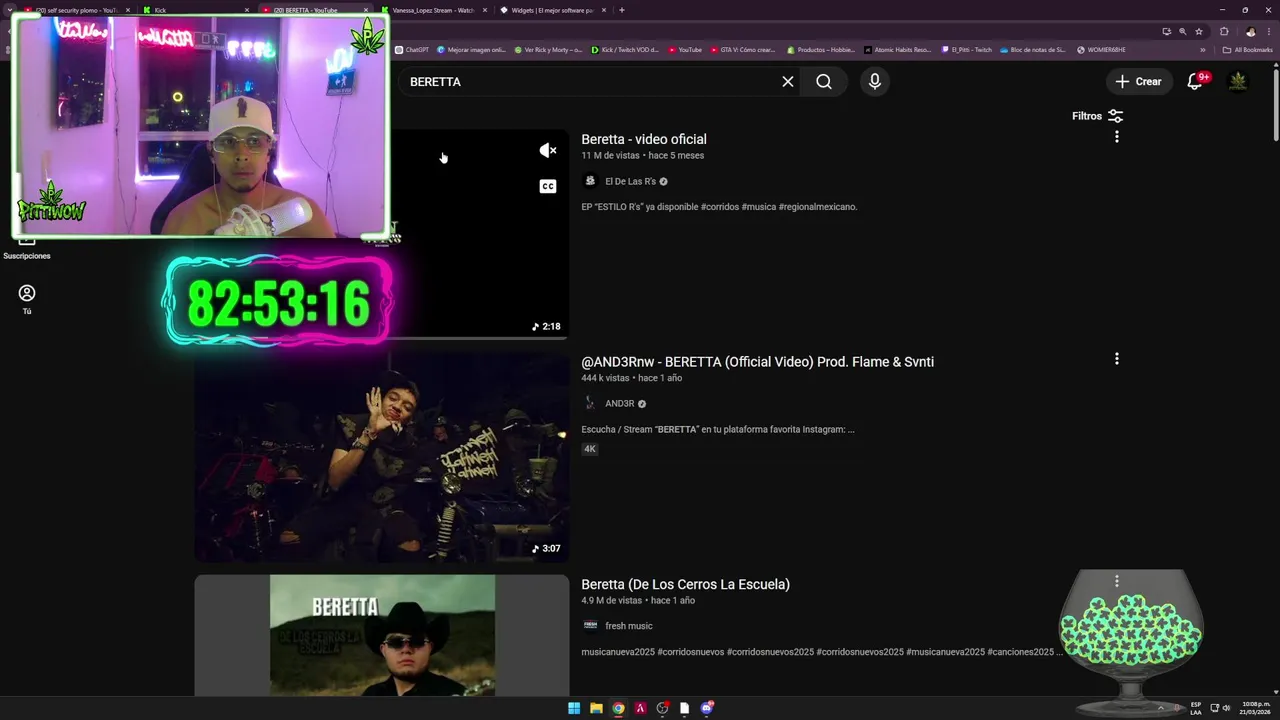This screenshot has height=720, width=1280.
Task: Open the Tú sidebar section
Action: [27, 299]
